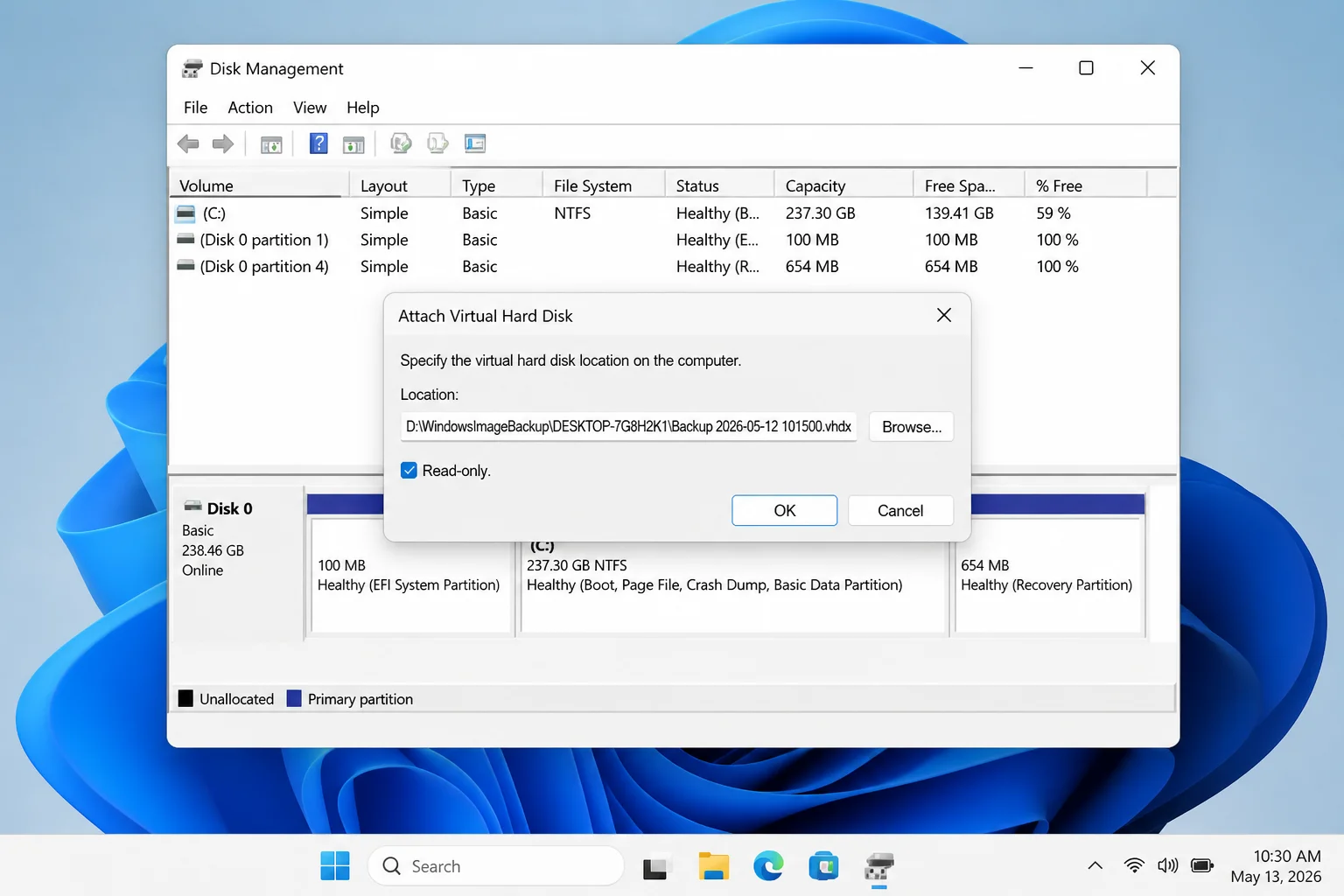Click Browse... to locate a VHD file
Screen dimensions: 1344x896
(x=912, y=427)
